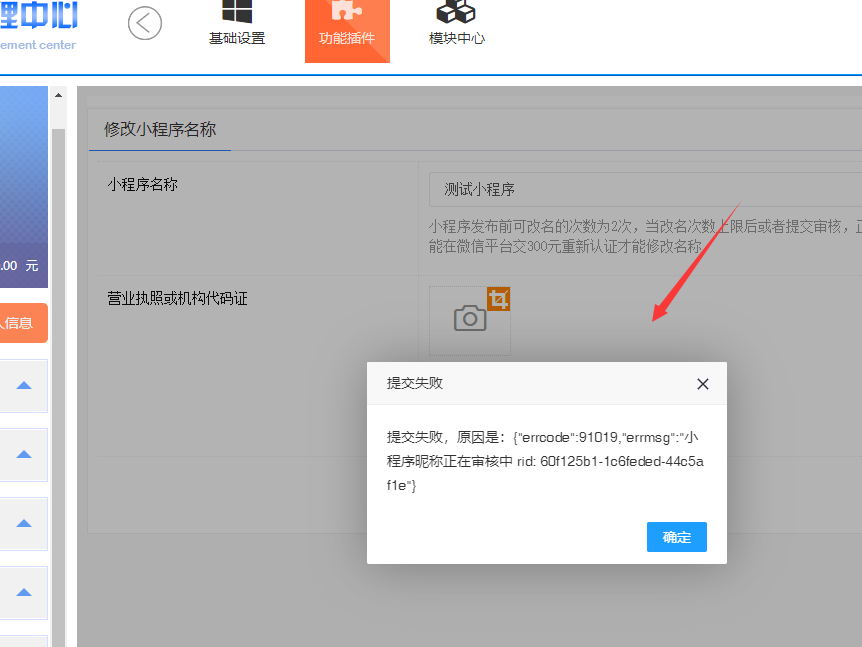The image size is (862, 647).
Task: Select the 修改小程序名称 tab
Action: pos(160,130)
